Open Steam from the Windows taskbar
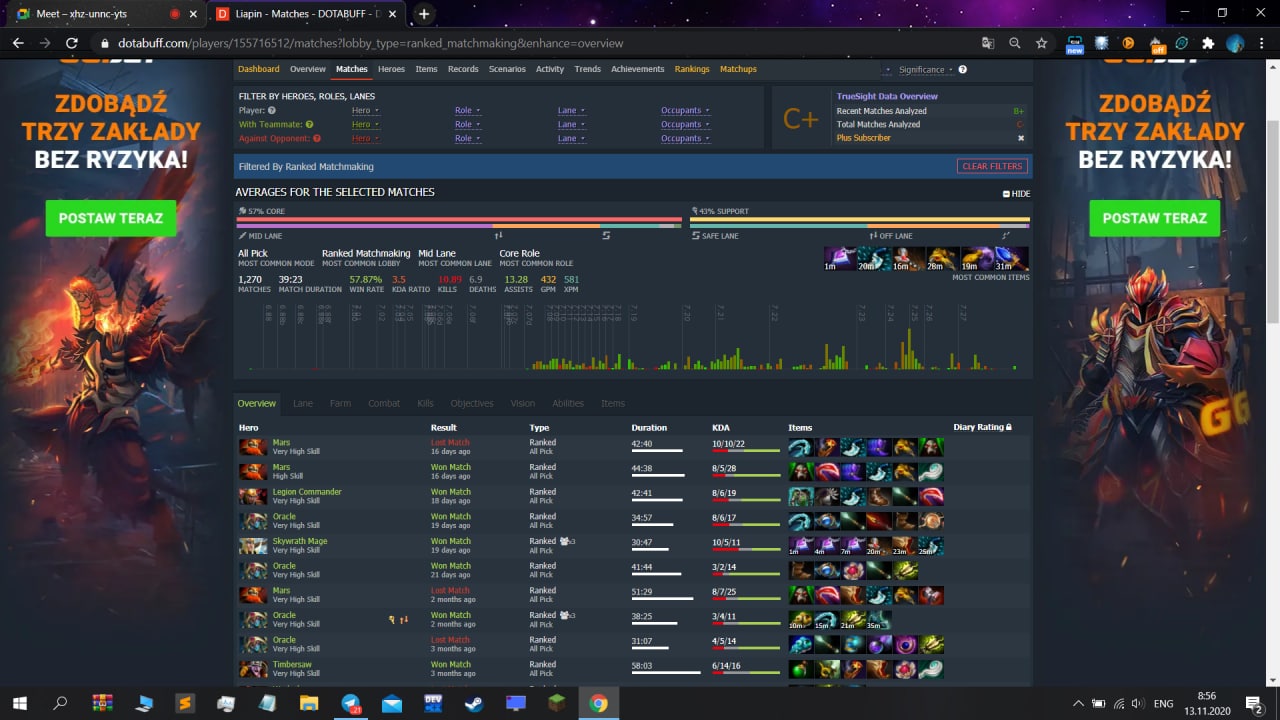Image resolution: width=1280 pixels, height=720 pixels. (x=474, y=703)
